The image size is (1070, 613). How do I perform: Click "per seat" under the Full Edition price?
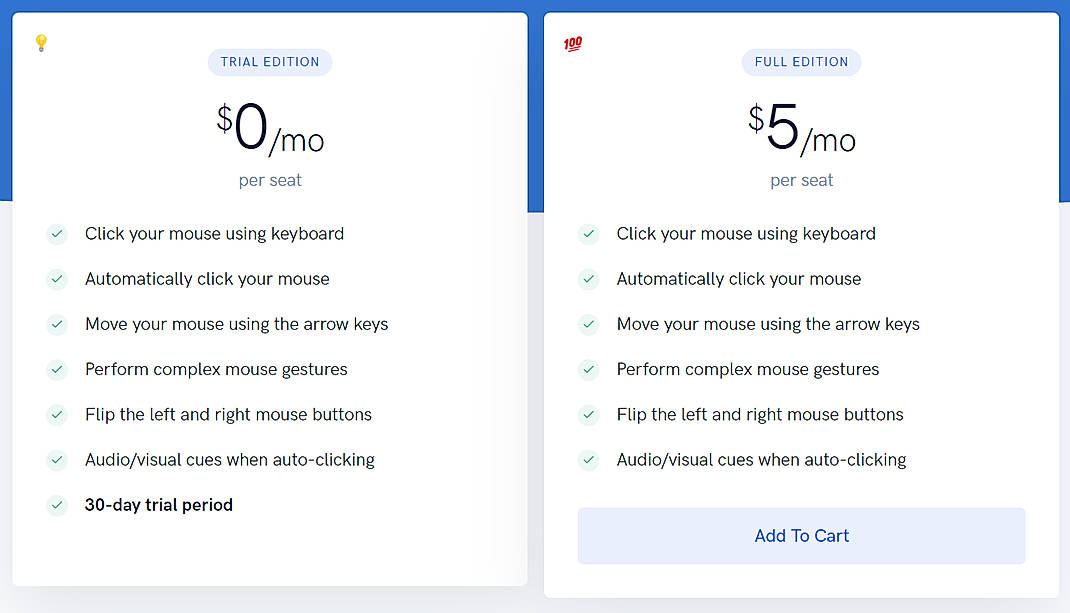tap(801, 180)
